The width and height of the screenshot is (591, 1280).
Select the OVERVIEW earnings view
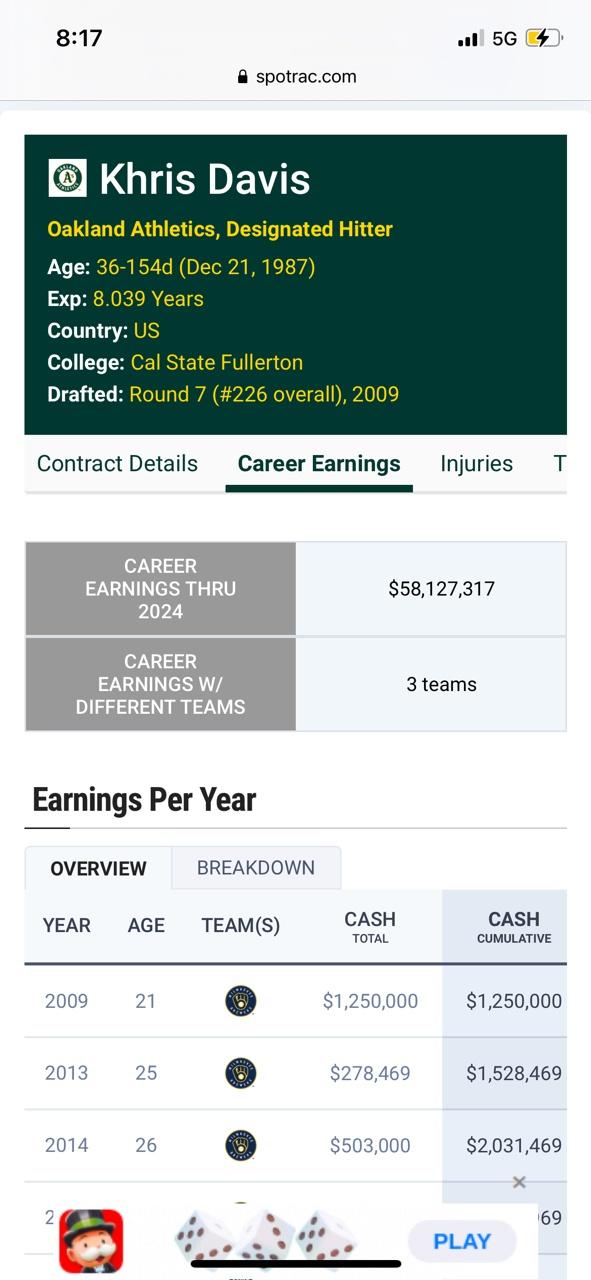pyautogui.click(x=98, y=868)
